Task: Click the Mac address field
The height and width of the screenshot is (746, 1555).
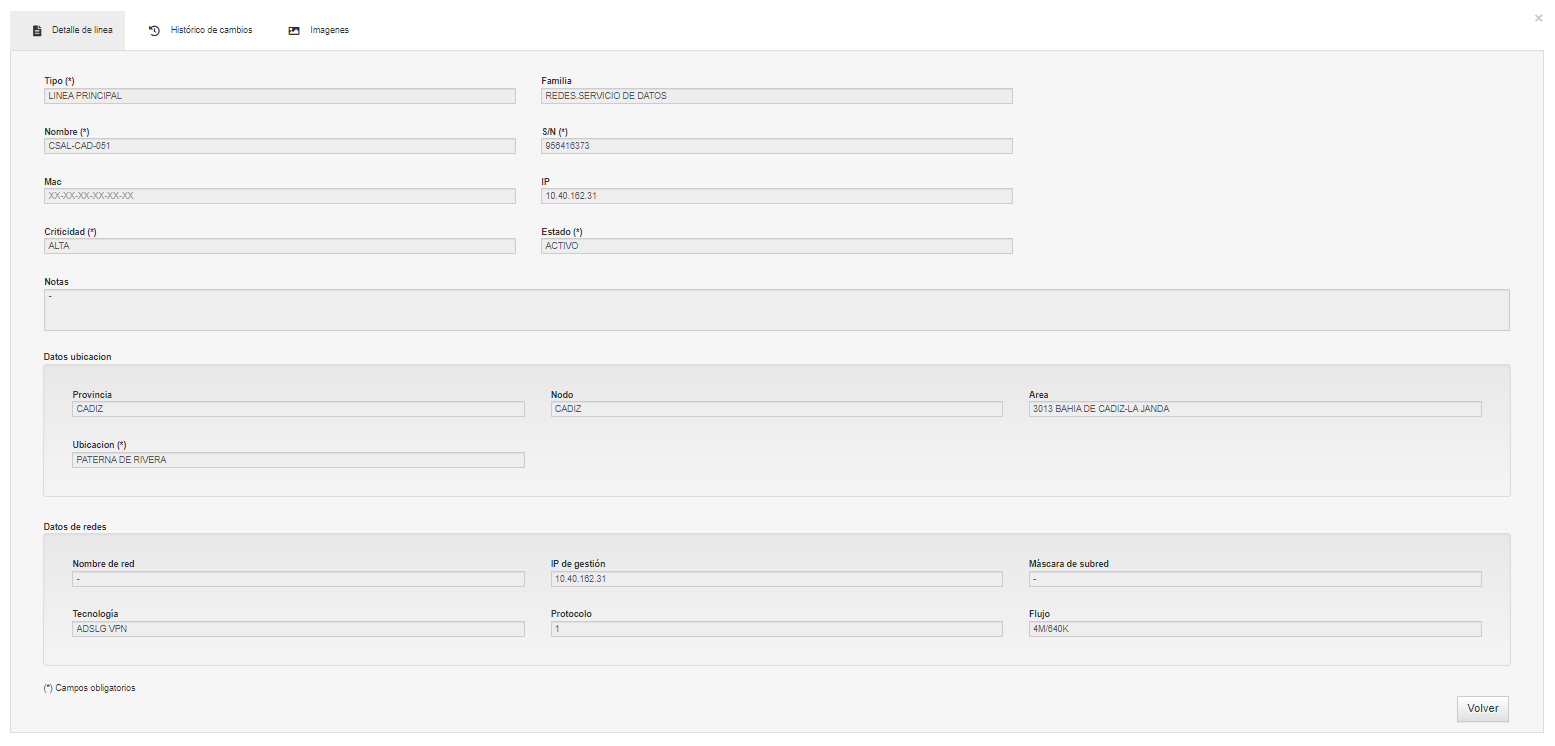Action: pyautogui.click(x=280, y=196)
